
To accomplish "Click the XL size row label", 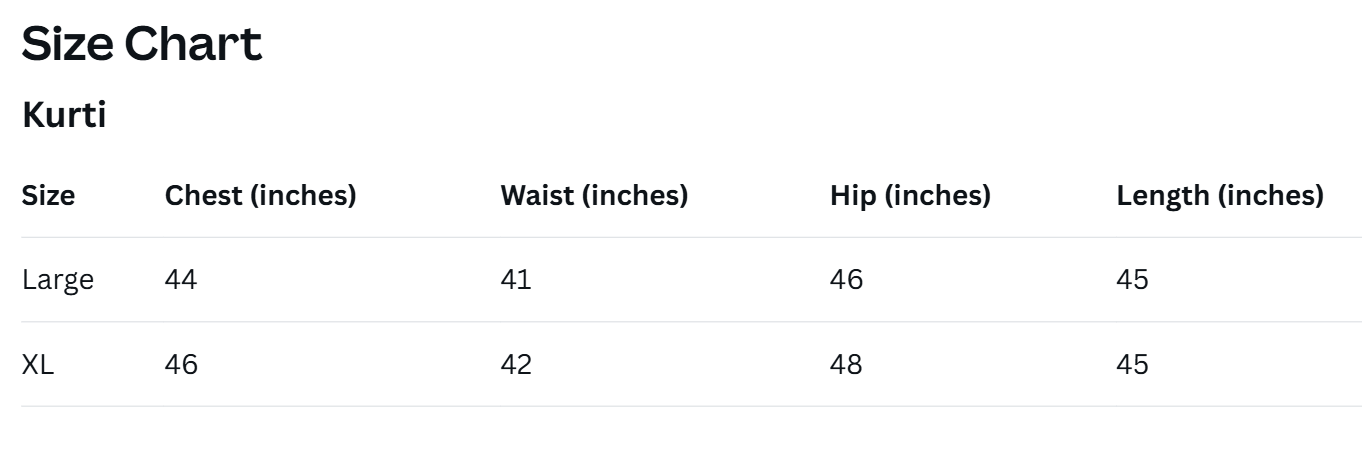I will [x=38, y=364].
